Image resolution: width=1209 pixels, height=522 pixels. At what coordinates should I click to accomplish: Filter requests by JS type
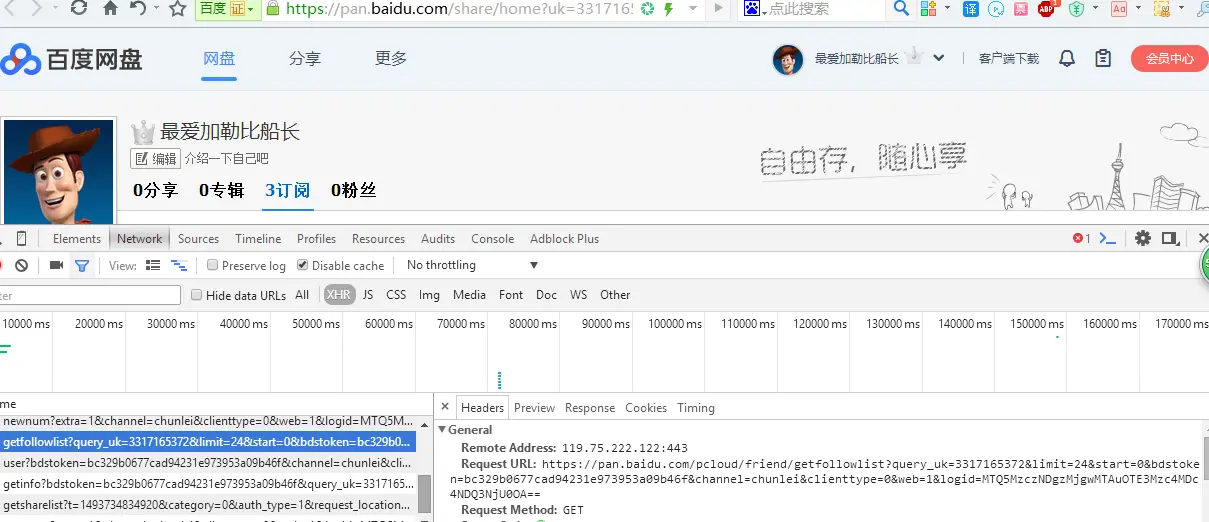[x=368, y=295]
